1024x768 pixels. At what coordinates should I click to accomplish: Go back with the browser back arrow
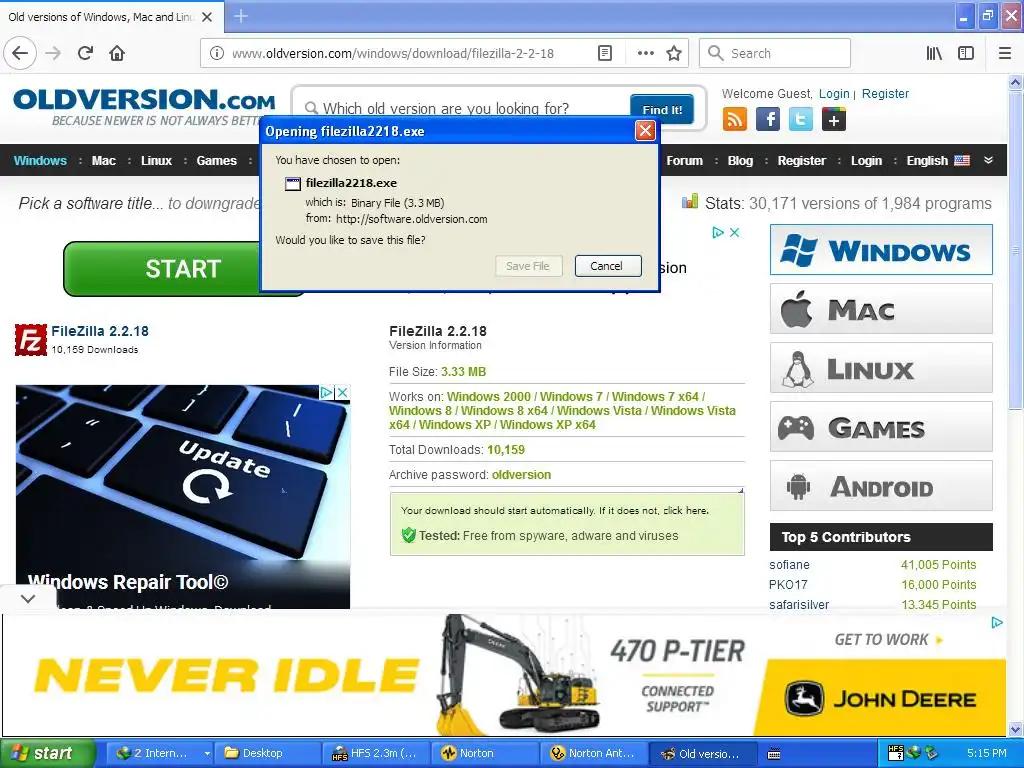click(x=20, y=53)
